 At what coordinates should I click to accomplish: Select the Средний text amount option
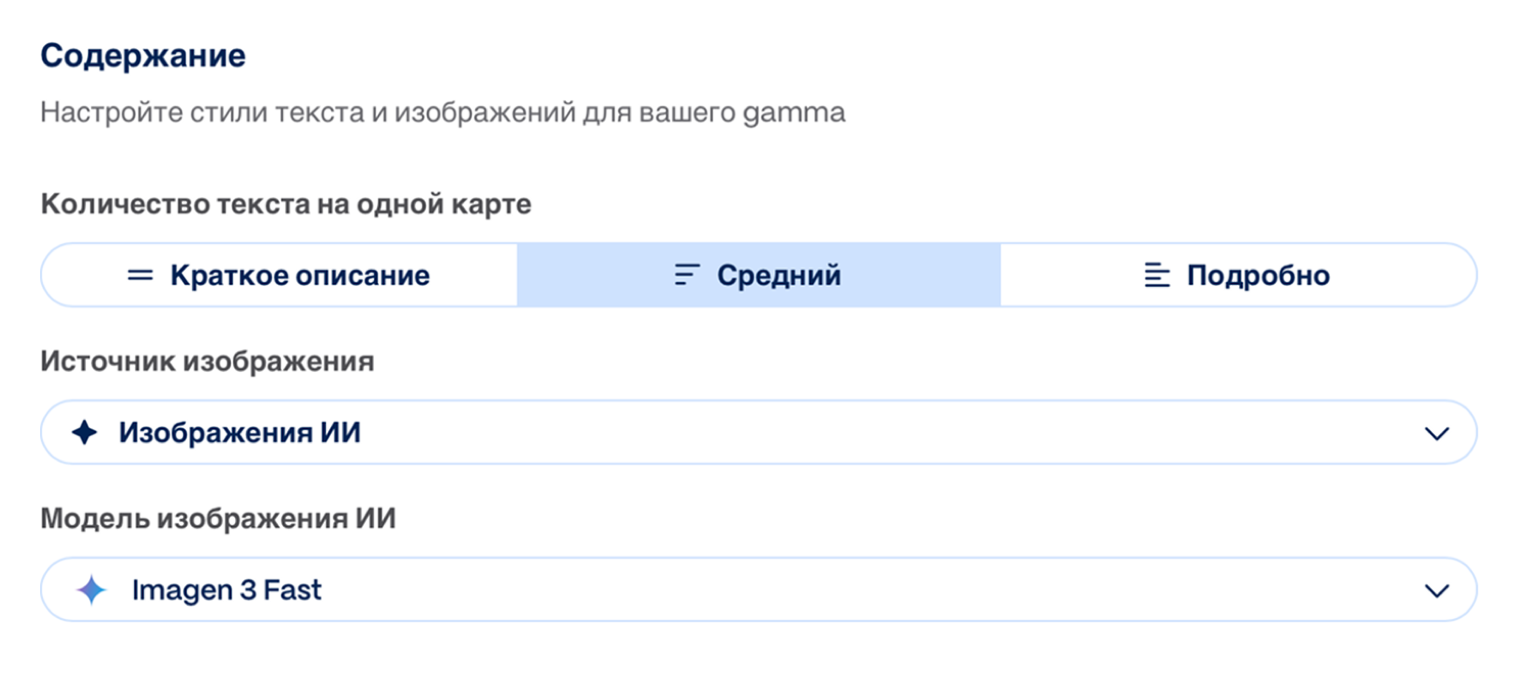pyautogui.click(x=778, y=275)
